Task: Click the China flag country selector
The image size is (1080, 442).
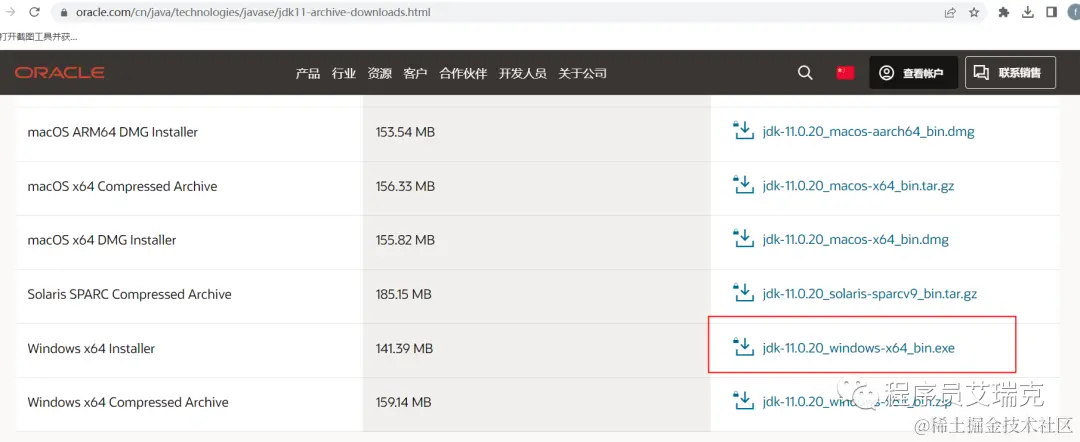Action: pos(845,72)
